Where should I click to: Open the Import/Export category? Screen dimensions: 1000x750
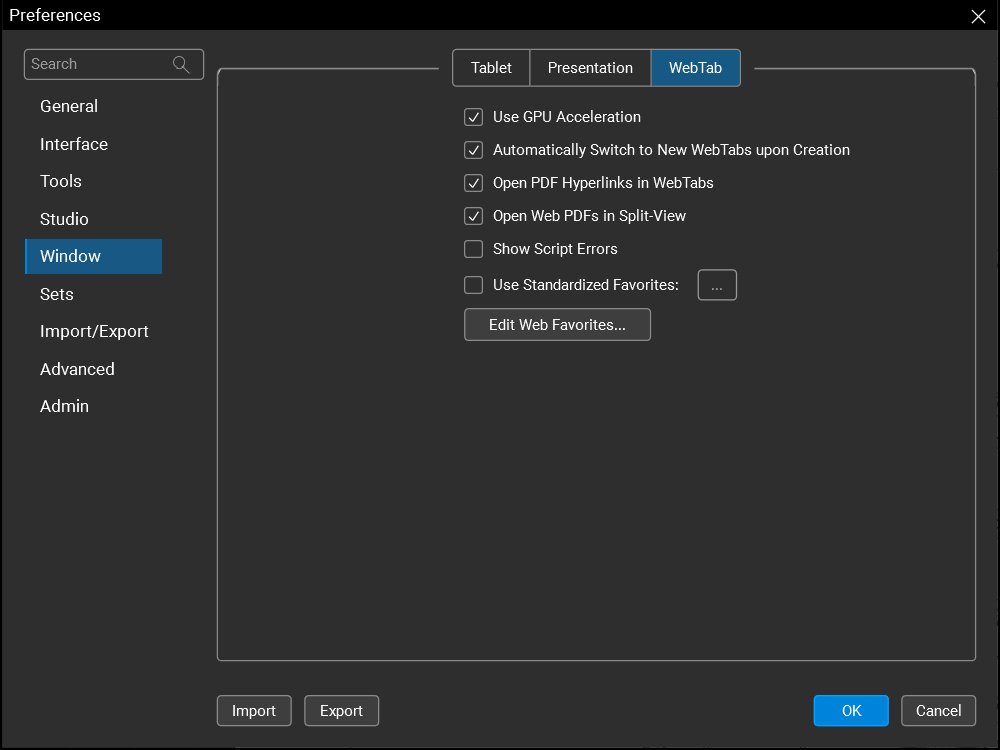[x=94, y=331]
